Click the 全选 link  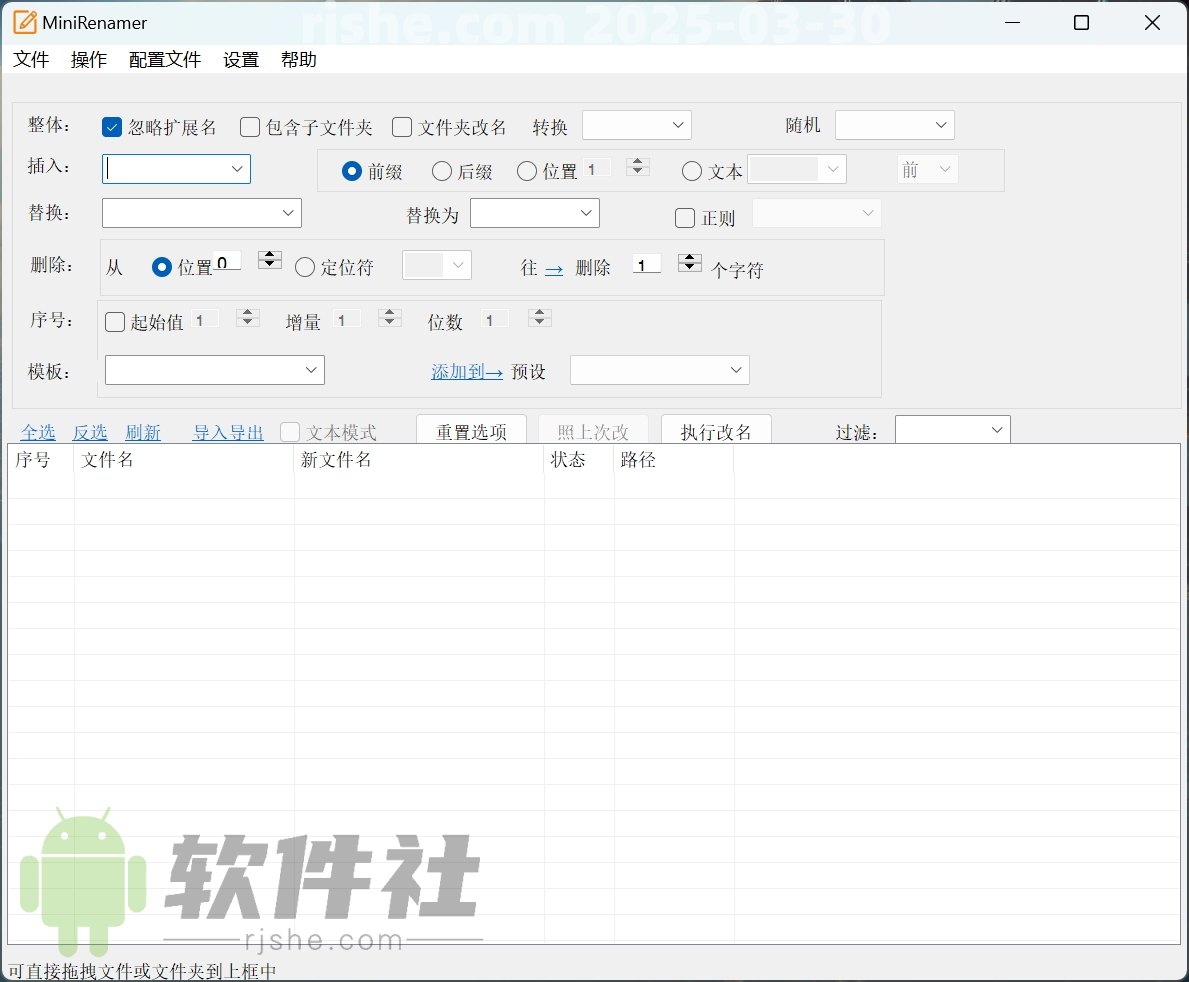coord(38,432)
